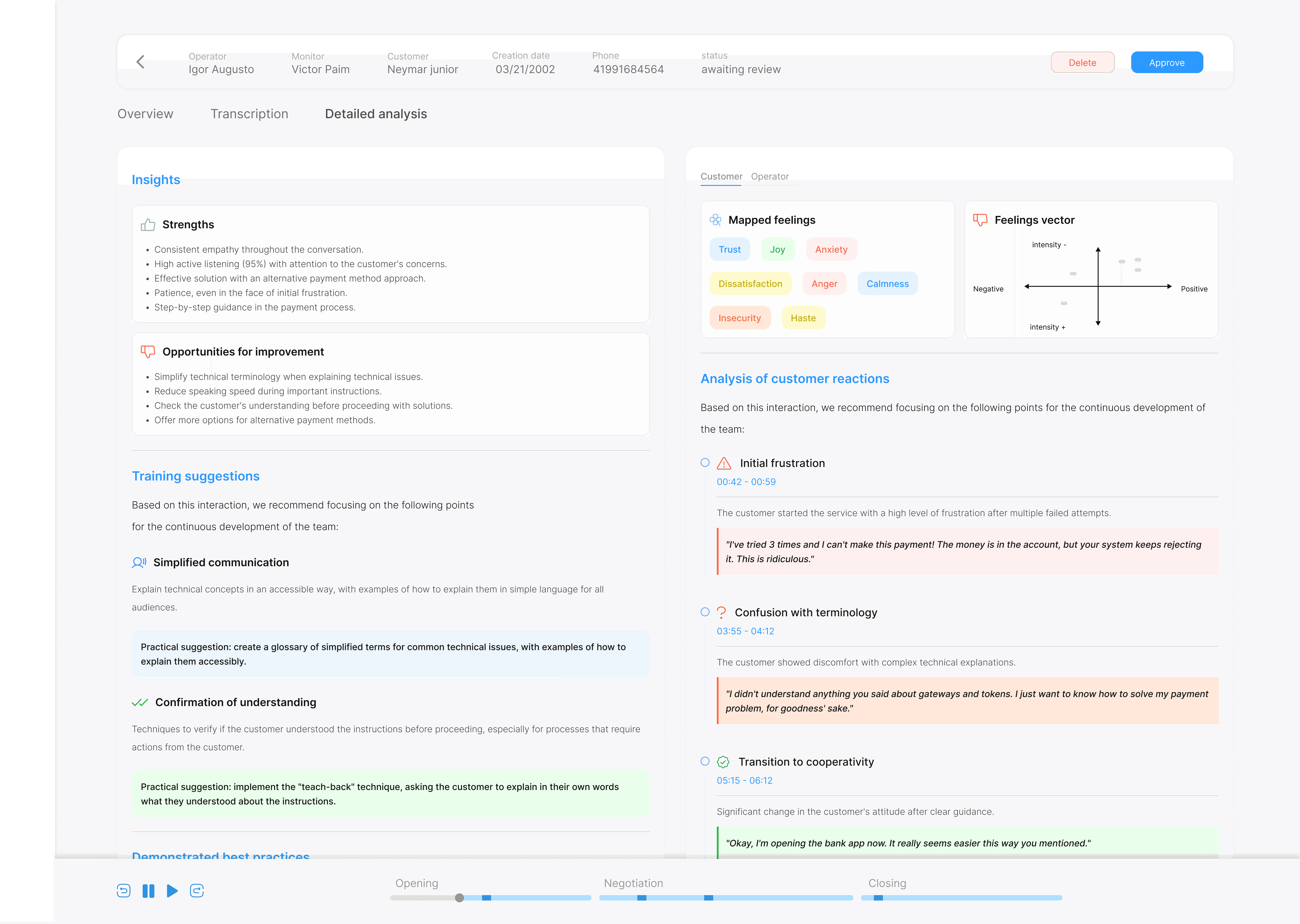Click the Confusion with terminology question icon
The height and width of the screenshot is (924, 1300).
[721, 613]
